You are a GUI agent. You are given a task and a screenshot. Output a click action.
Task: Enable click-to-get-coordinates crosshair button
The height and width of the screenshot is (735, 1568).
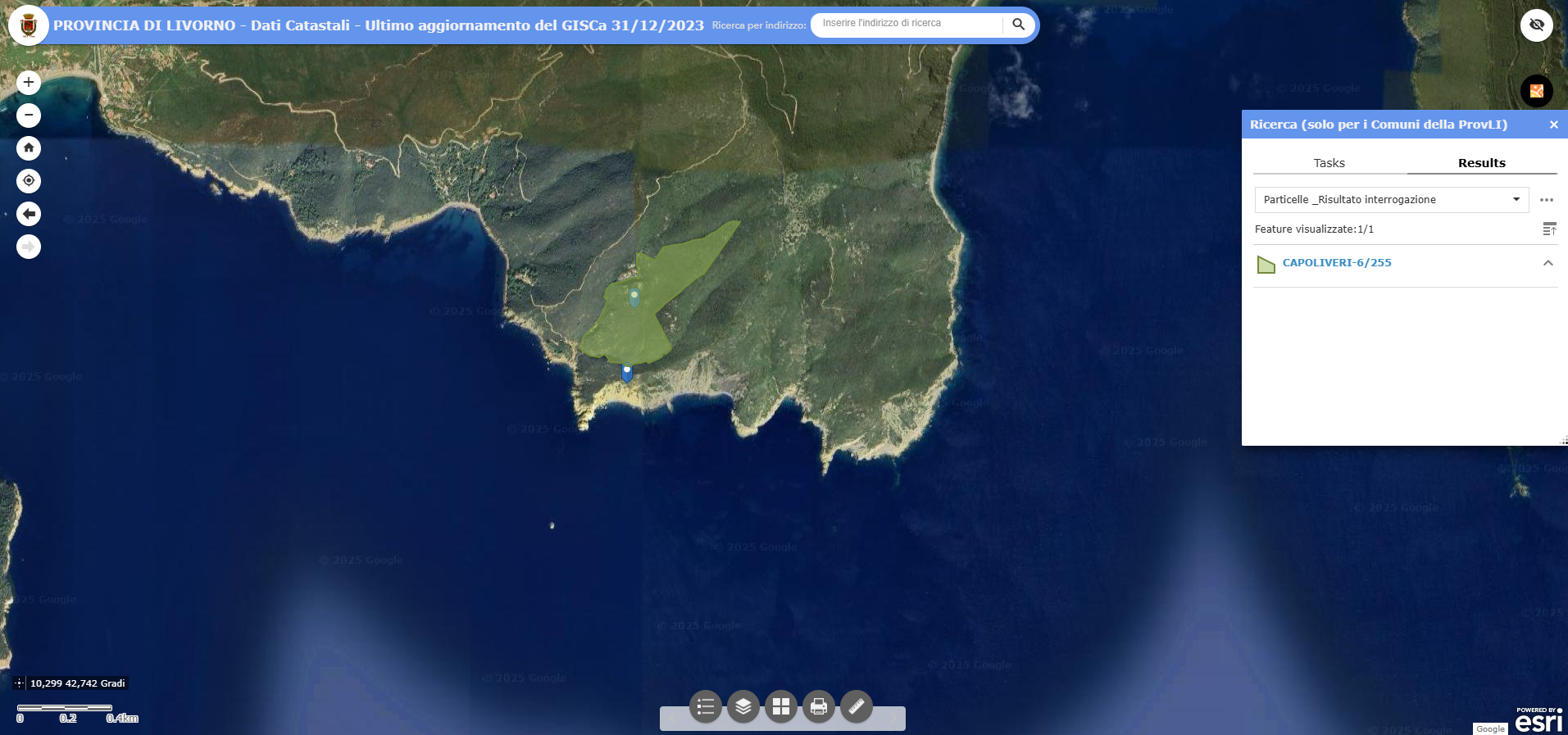click(20, 683)
